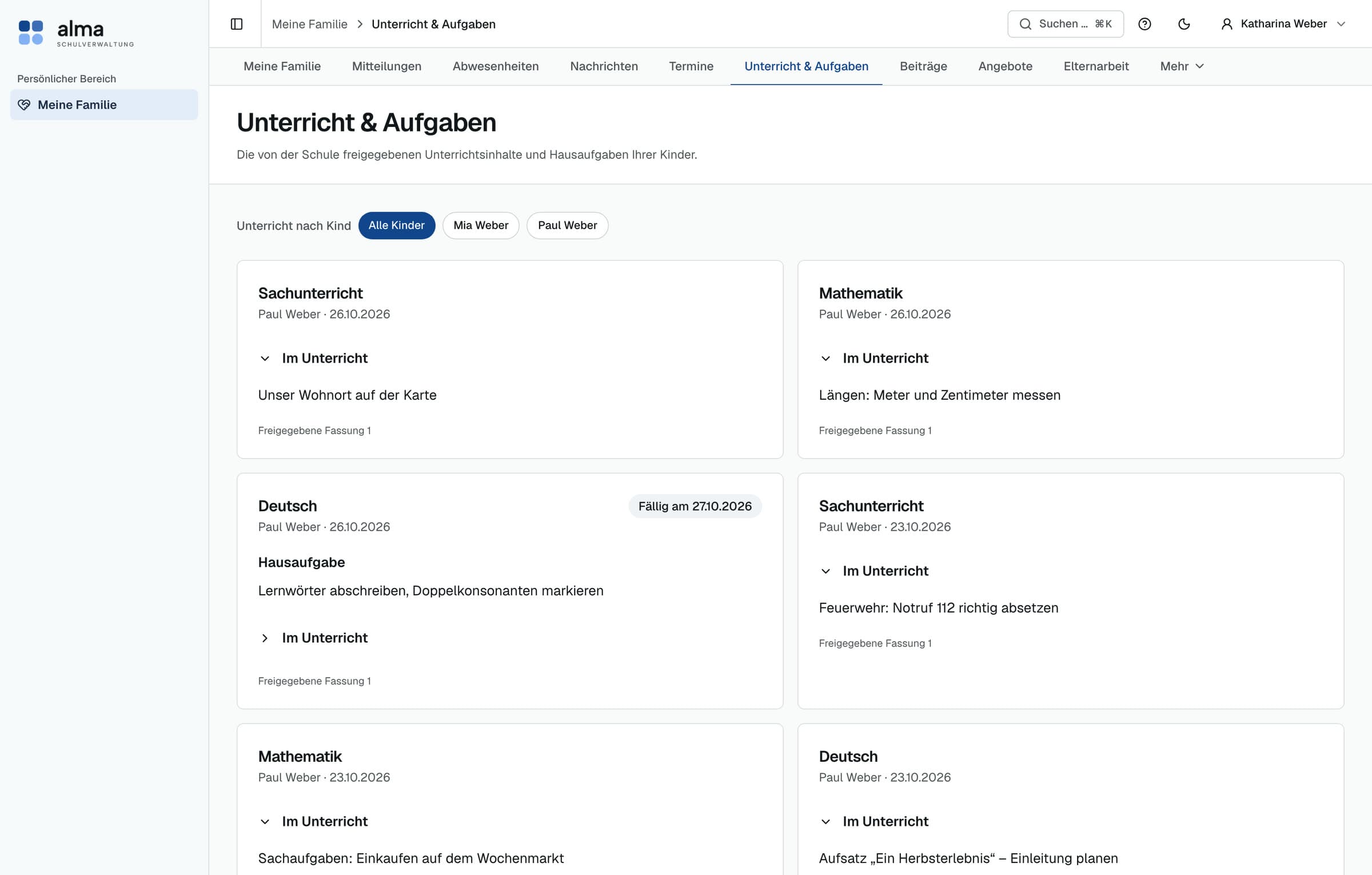Open Meine Familie tab in top navigation

[x=282, y=66]
